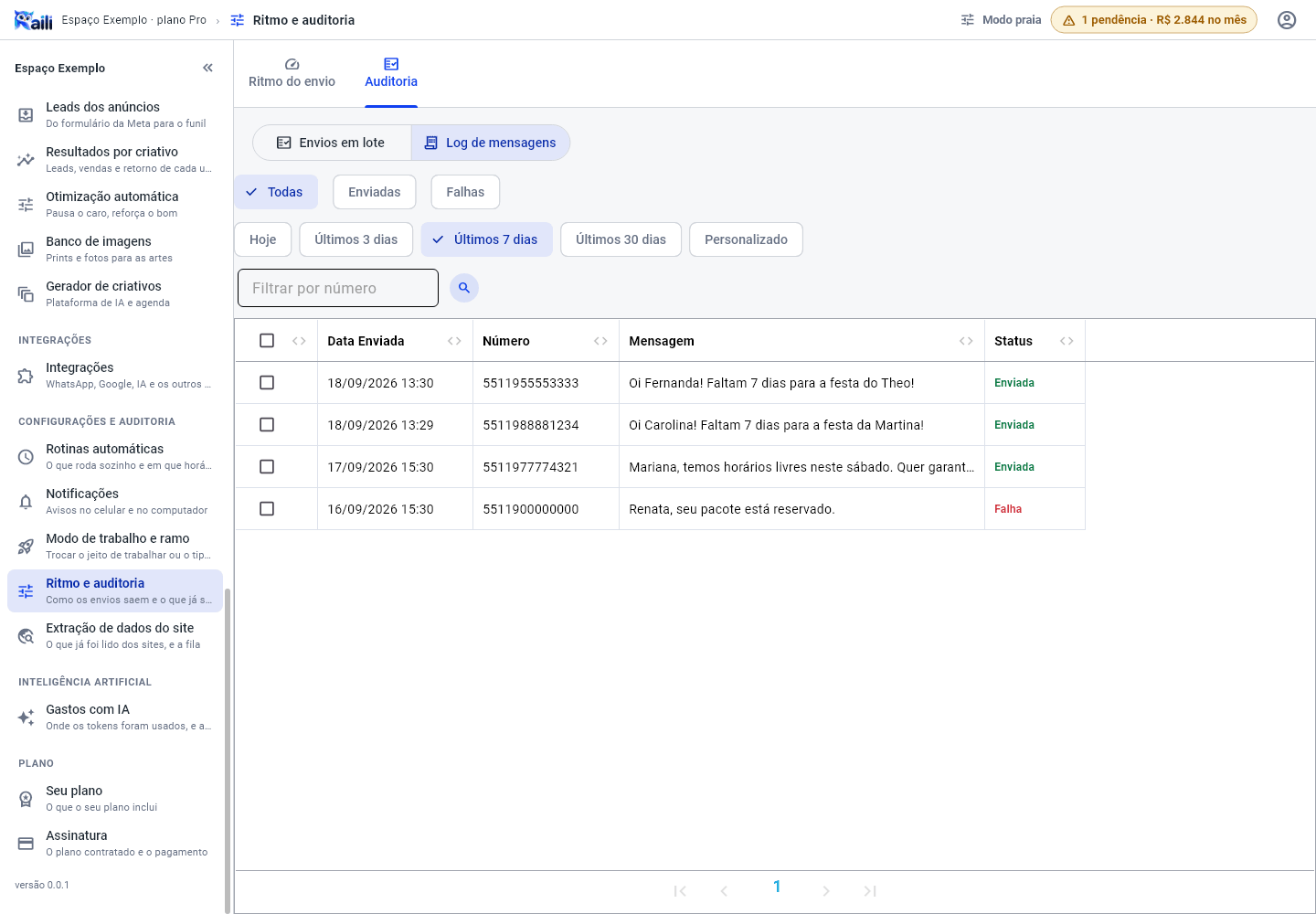Click the Integrações puzzle icon
The height and width of the screenshot is (914, 1316).
click(x=26, y=376)
